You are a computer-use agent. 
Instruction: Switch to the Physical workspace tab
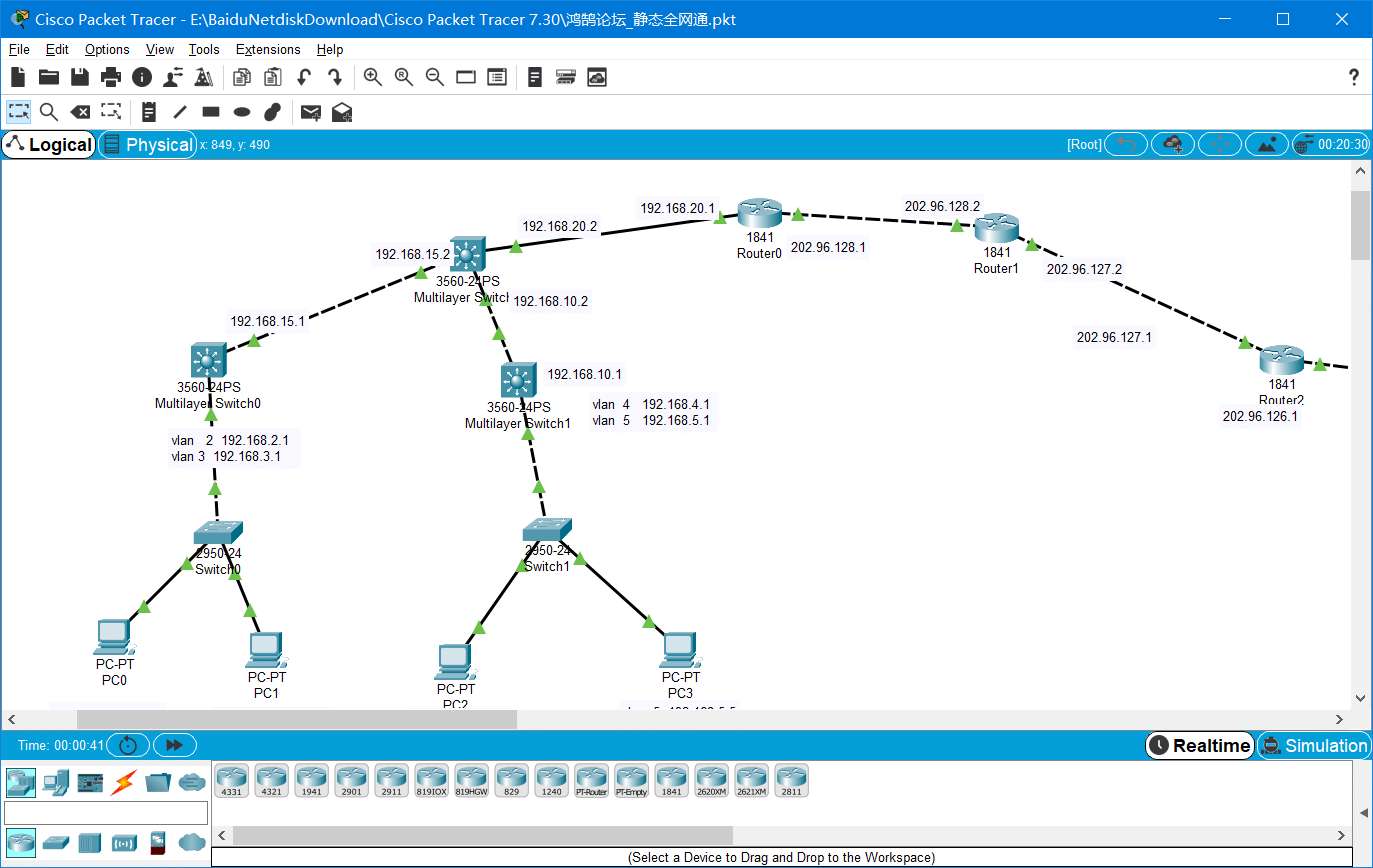click(148, 145)
